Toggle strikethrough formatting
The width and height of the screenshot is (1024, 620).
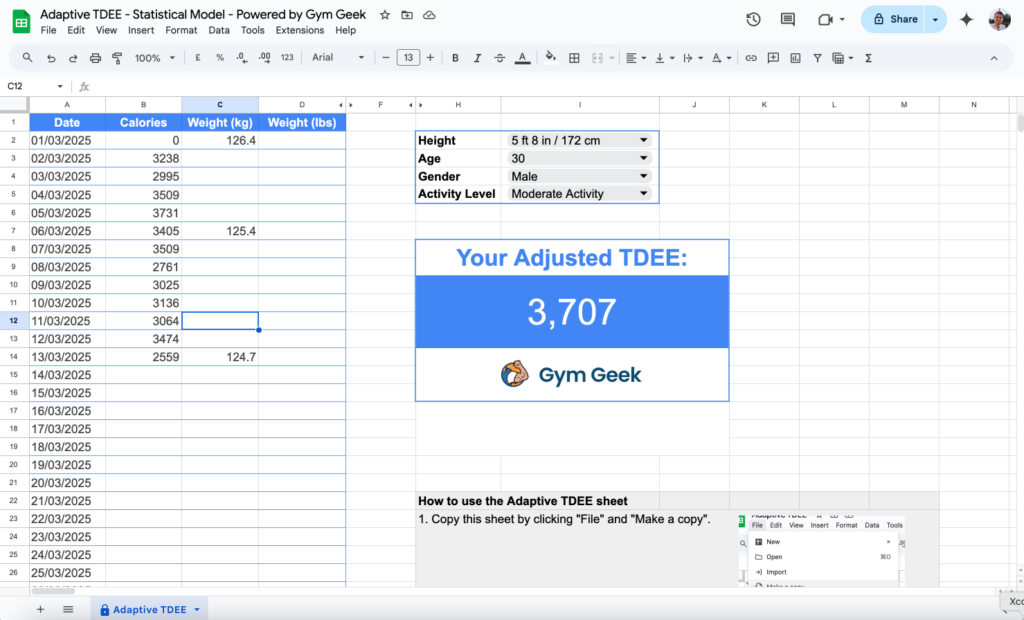[500, 57]
